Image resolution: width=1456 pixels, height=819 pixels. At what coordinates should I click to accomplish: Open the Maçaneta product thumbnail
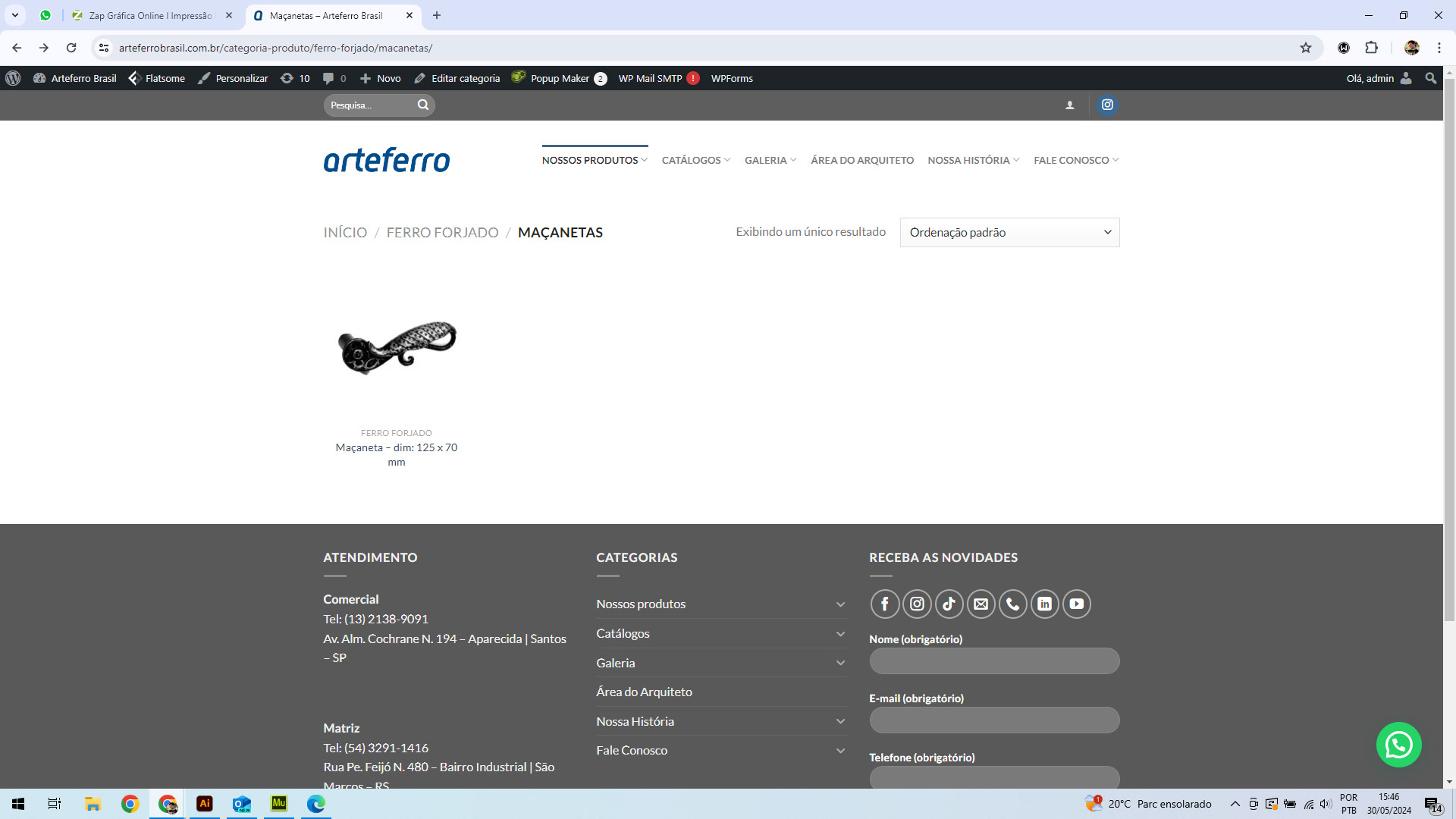[397, 348]
